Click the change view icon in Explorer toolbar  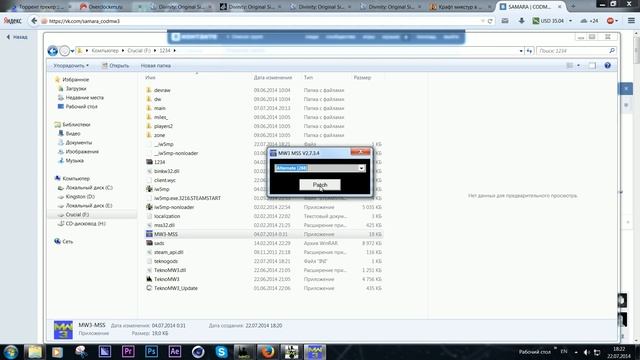(570, 65)
